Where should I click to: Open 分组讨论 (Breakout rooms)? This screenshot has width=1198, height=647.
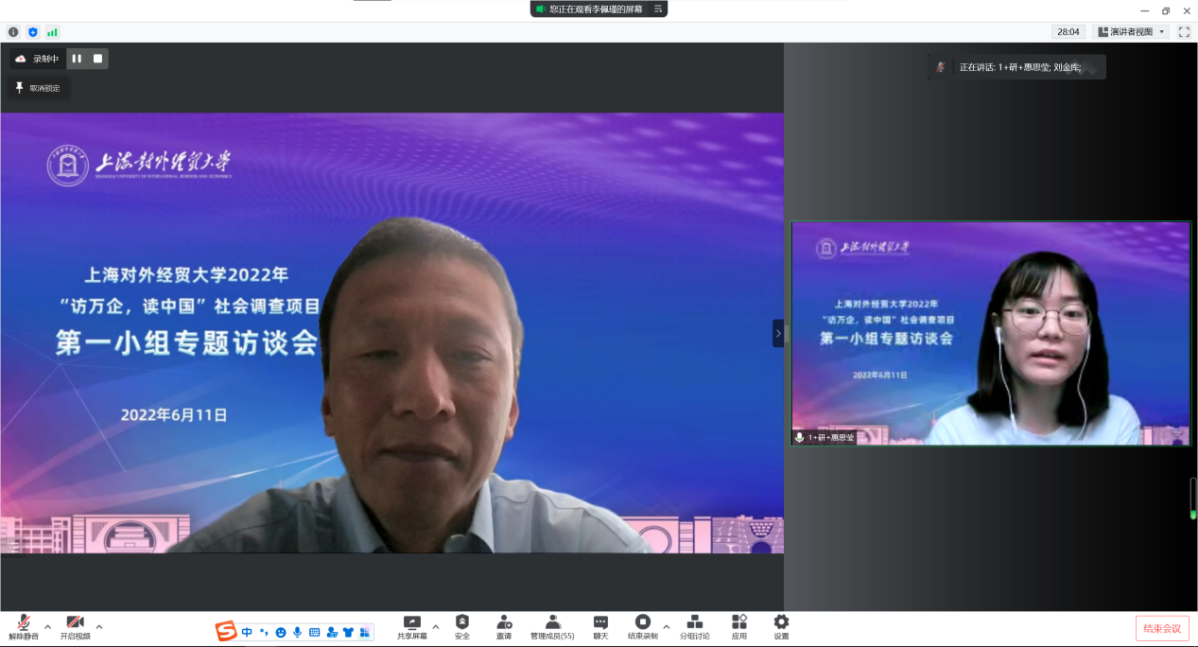click(x=694, y=626)
